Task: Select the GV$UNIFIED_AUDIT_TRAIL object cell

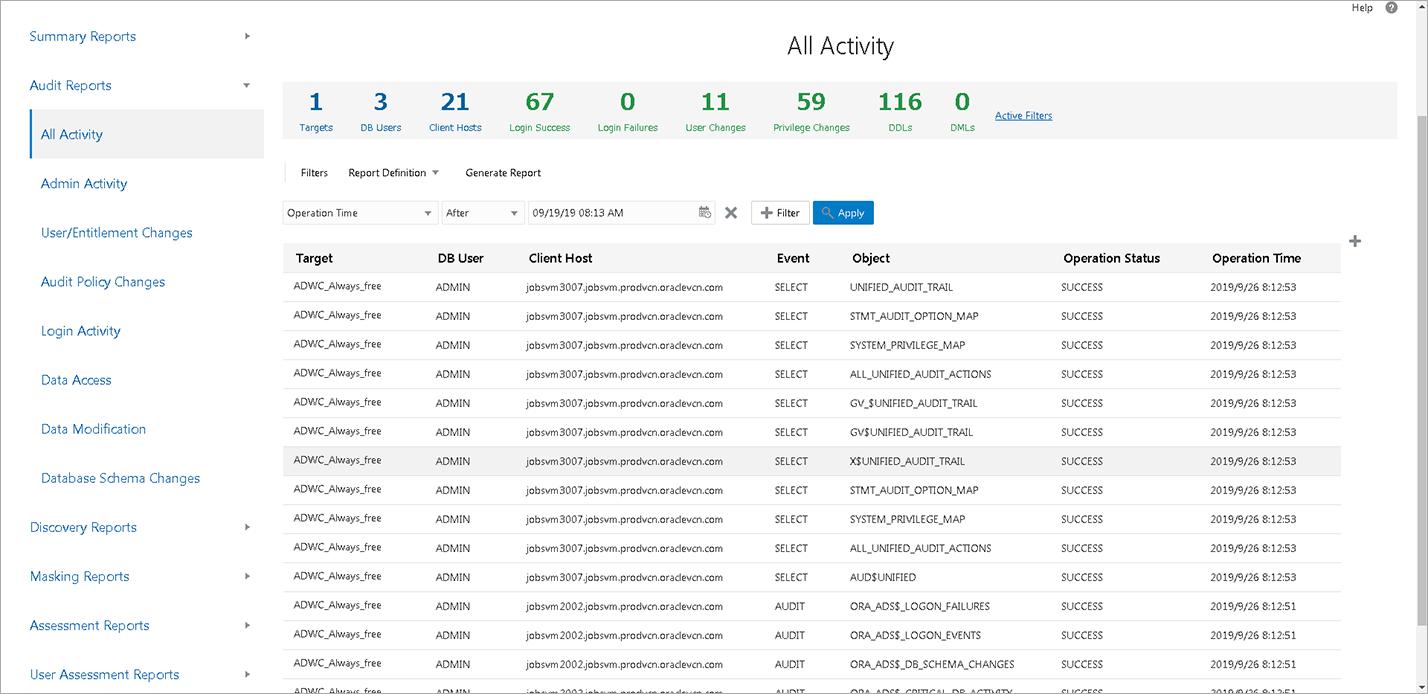Action: [x=911, y=432]
